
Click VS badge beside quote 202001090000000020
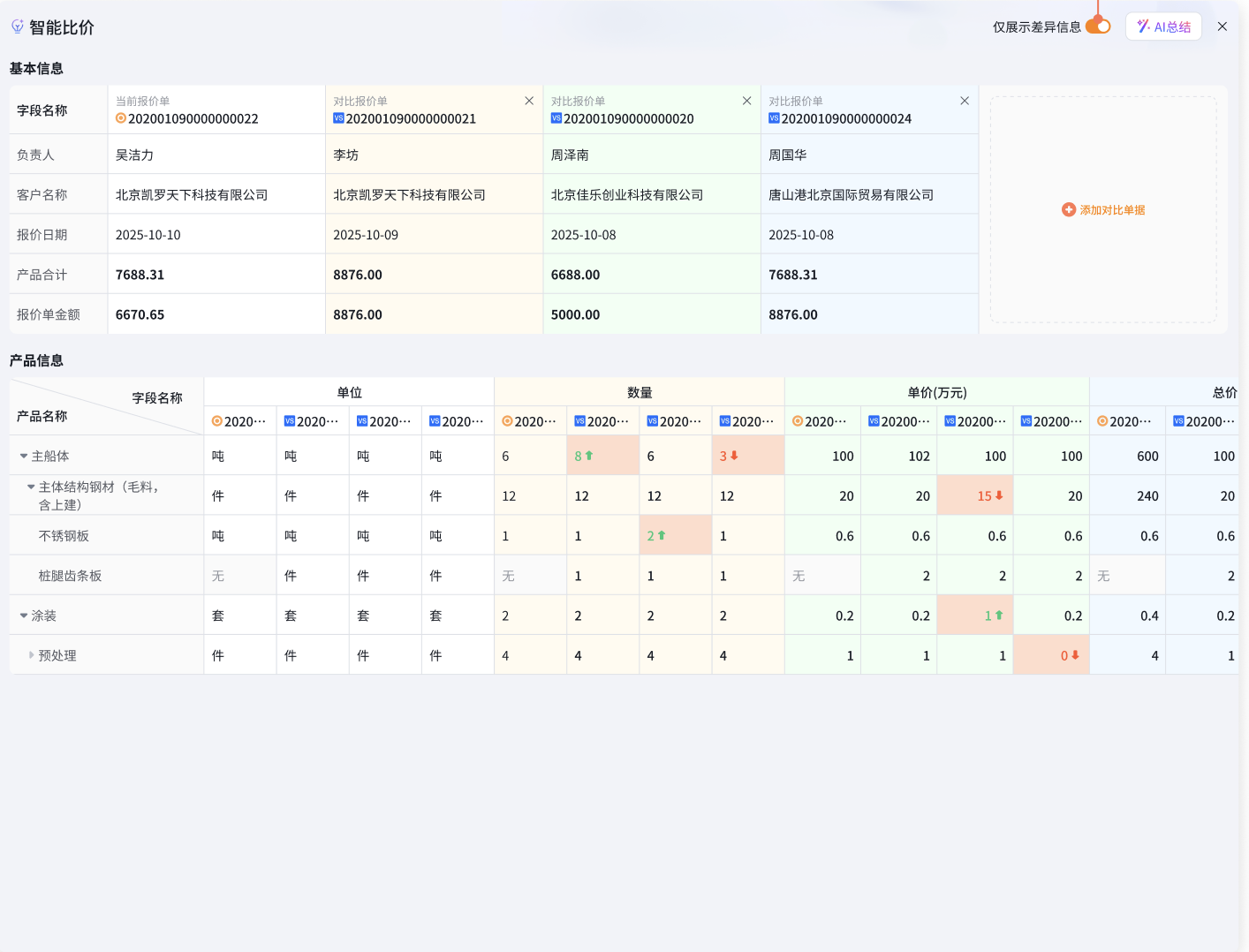(556, 118)
